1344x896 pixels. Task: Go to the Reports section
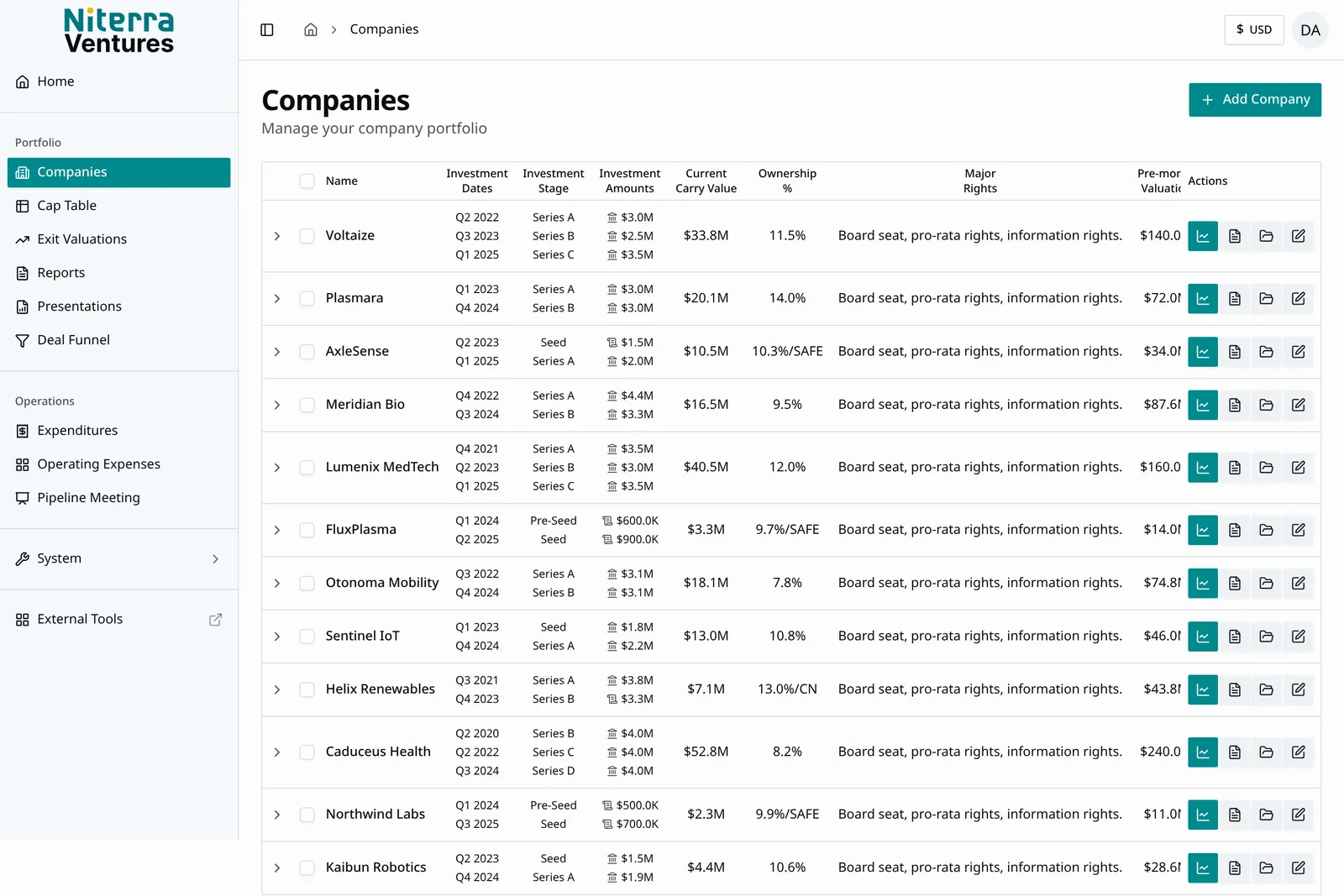click(118, 273)
